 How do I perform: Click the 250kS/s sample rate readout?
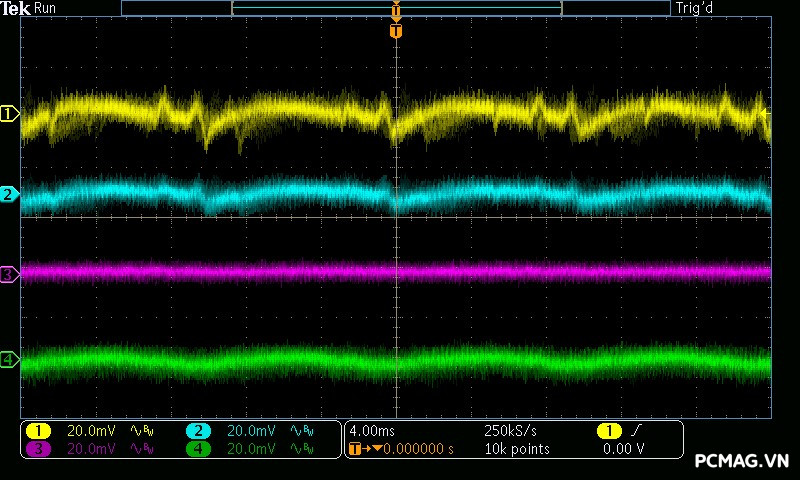(511, 431)
